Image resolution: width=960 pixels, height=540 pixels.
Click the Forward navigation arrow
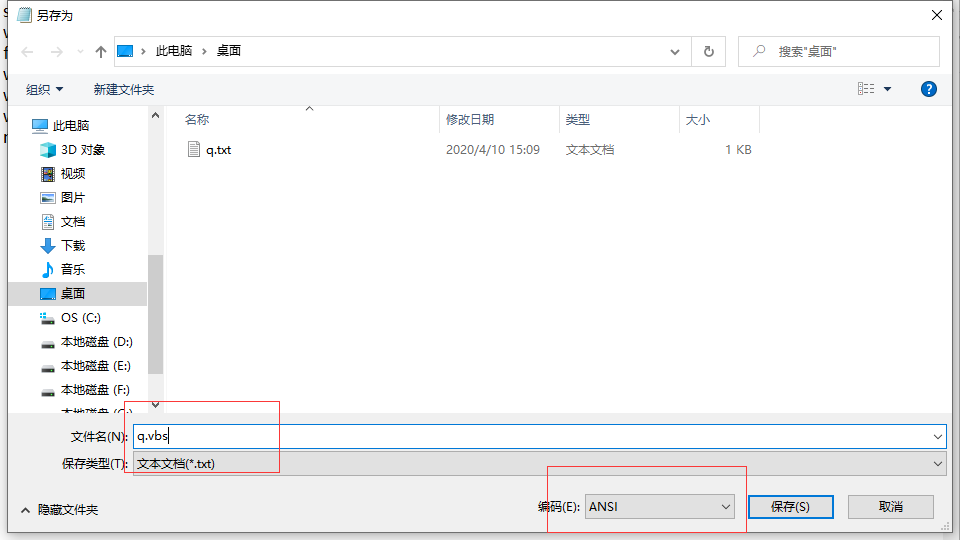[56, 52]
